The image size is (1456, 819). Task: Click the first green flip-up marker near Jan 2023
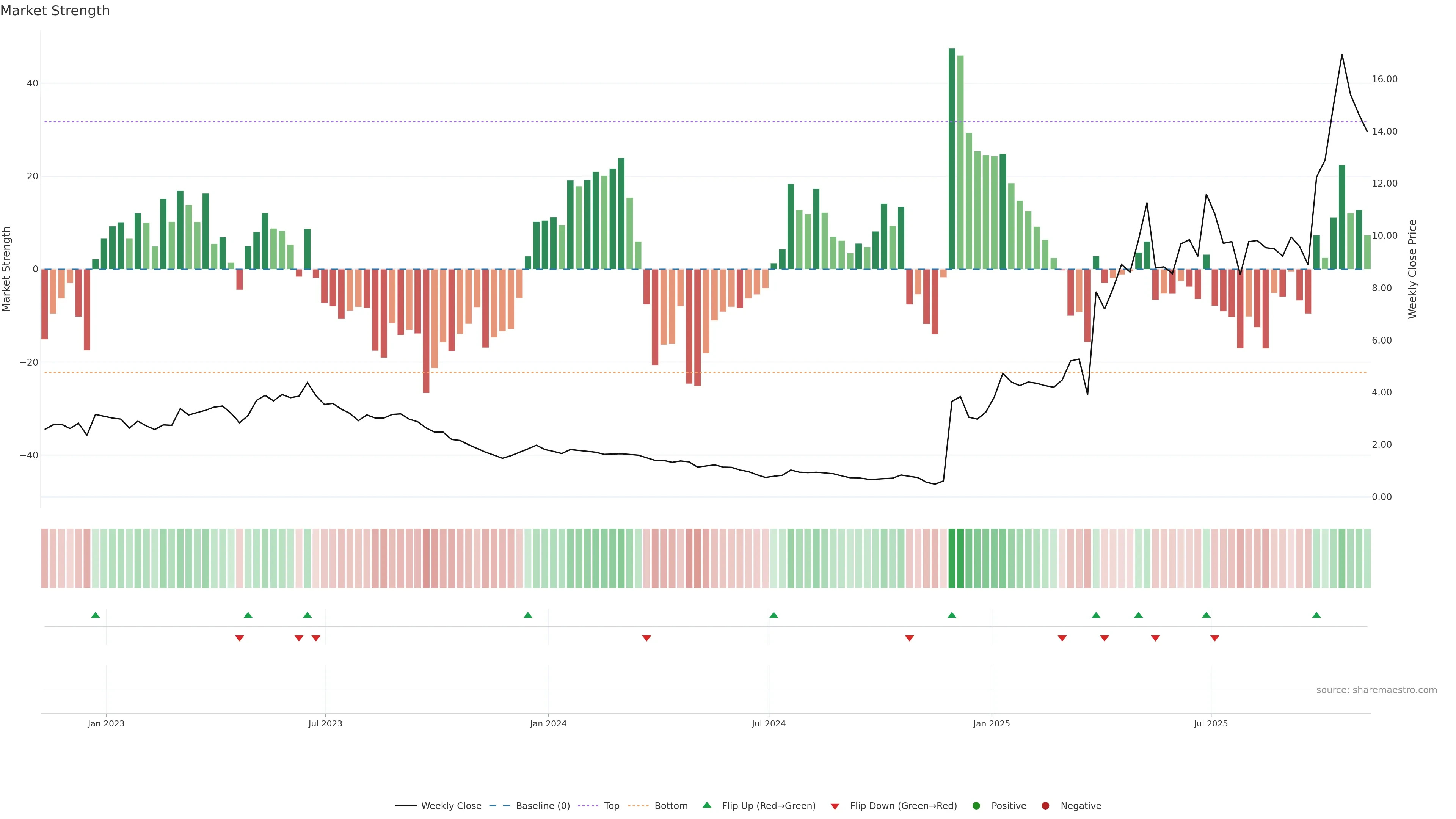tap(96, 615)
